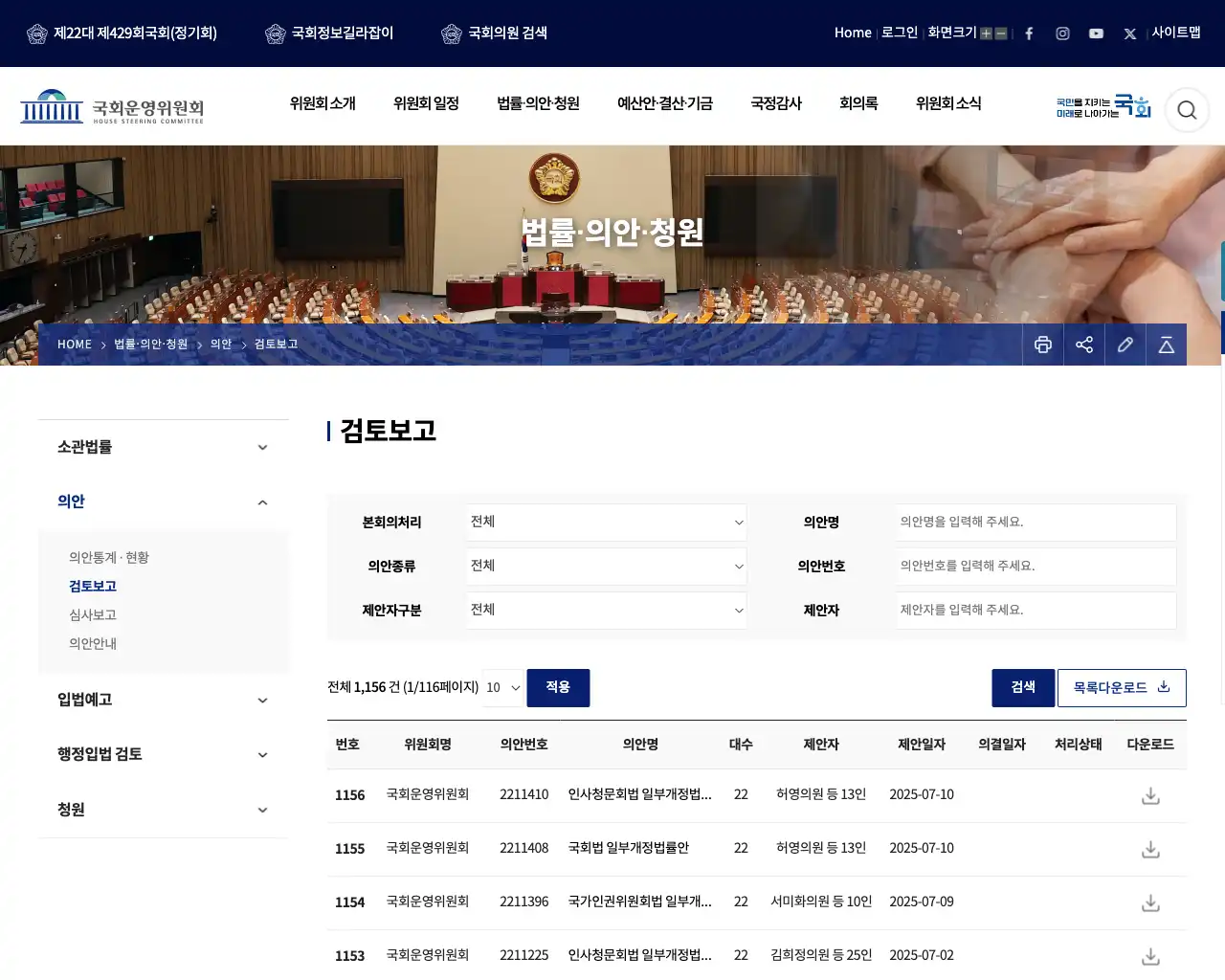1225x980 pixels.
Task: Click the pencil edit icon in breadcrumb bar
Action: [1125, 345]
